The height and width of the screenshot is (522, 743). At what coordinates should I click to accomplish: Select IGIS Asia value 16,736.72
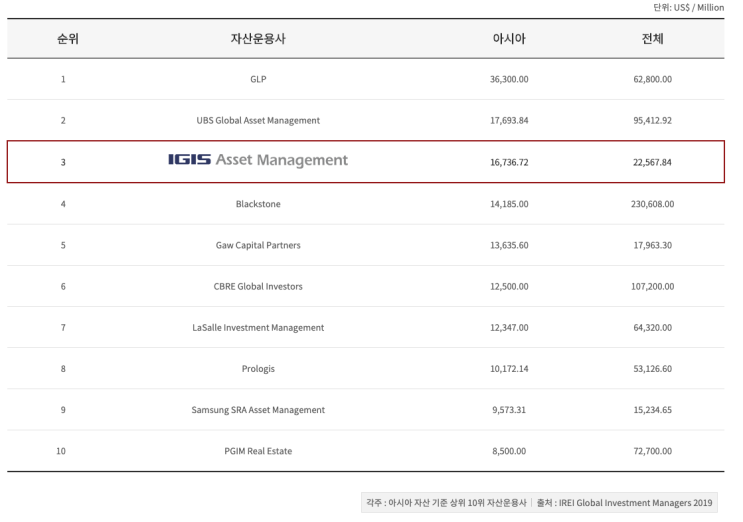(x=509, y=162)
